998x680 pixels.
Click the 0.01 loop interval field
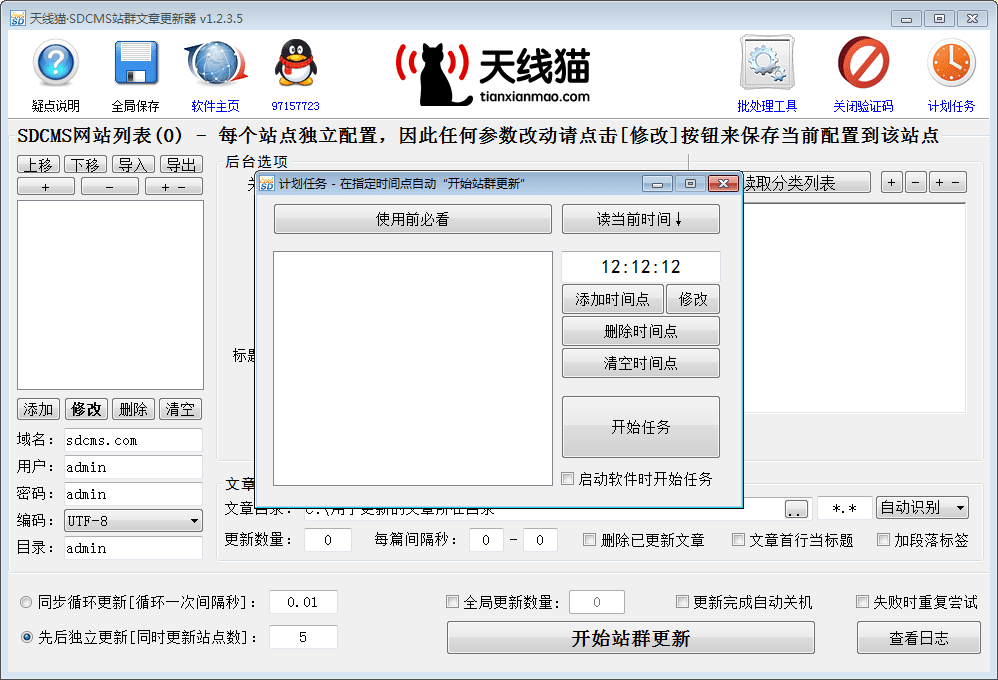pos(303,602)
